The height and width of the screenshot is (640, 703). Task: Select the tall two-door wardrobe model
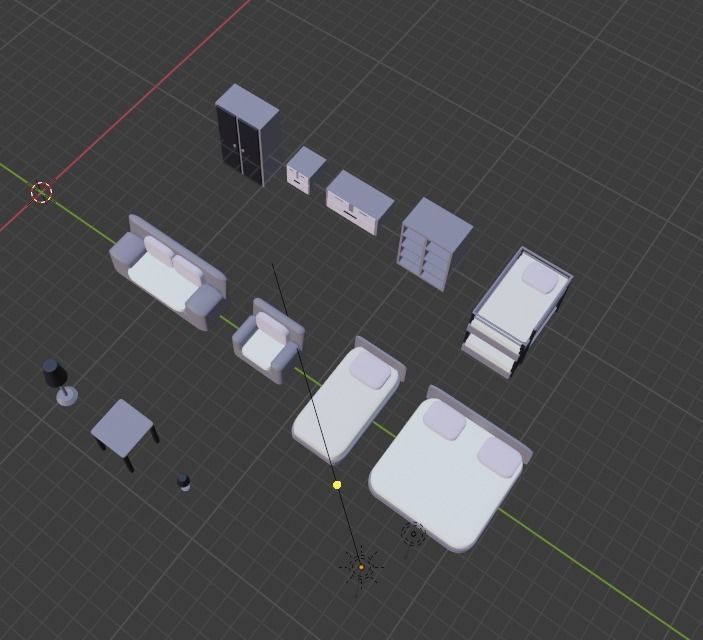[247, 135]
